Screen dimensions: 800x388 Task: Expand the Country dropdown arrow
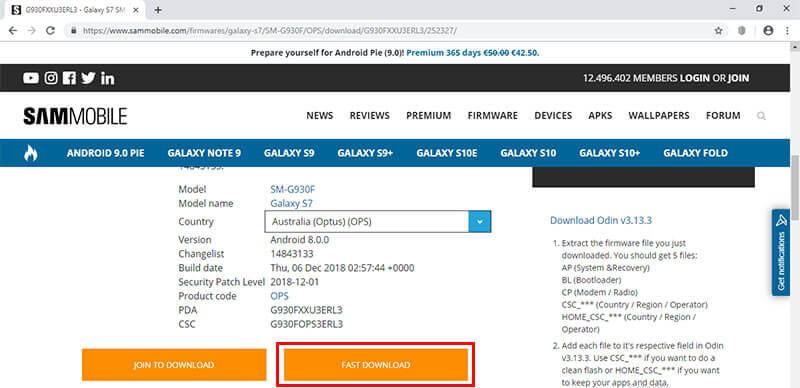click(480, 222)
